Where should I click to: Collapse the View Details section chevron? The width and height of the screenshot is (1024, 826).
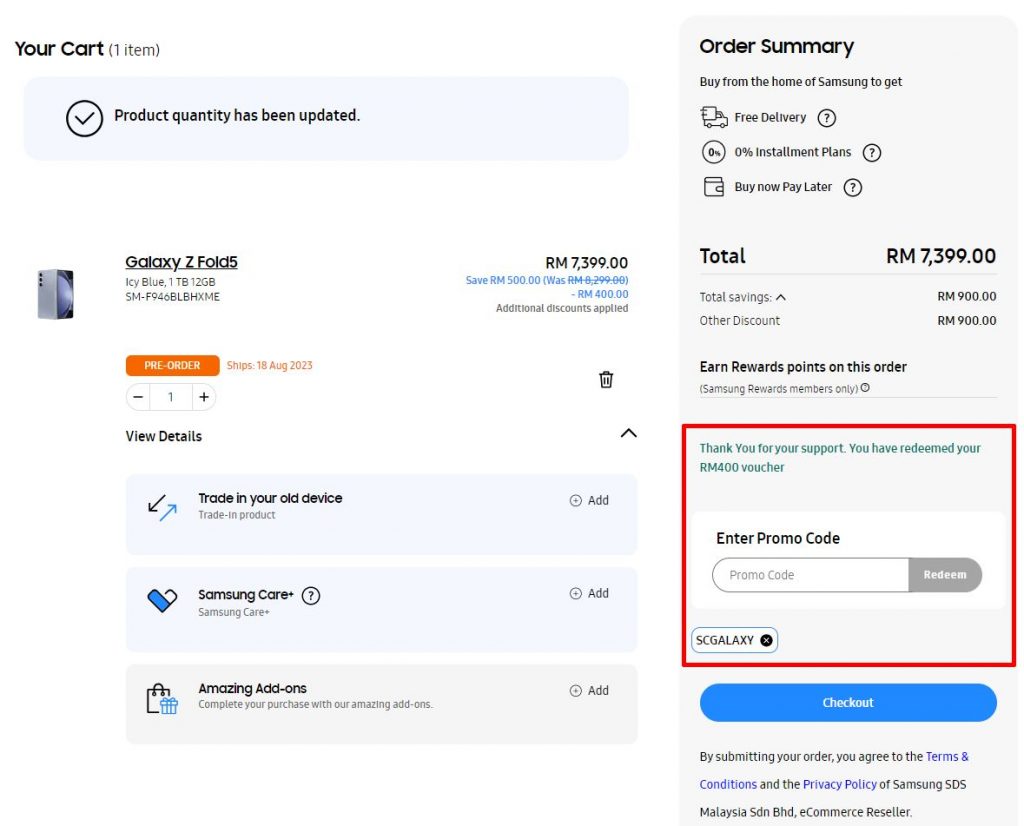[x=628, y=433]
